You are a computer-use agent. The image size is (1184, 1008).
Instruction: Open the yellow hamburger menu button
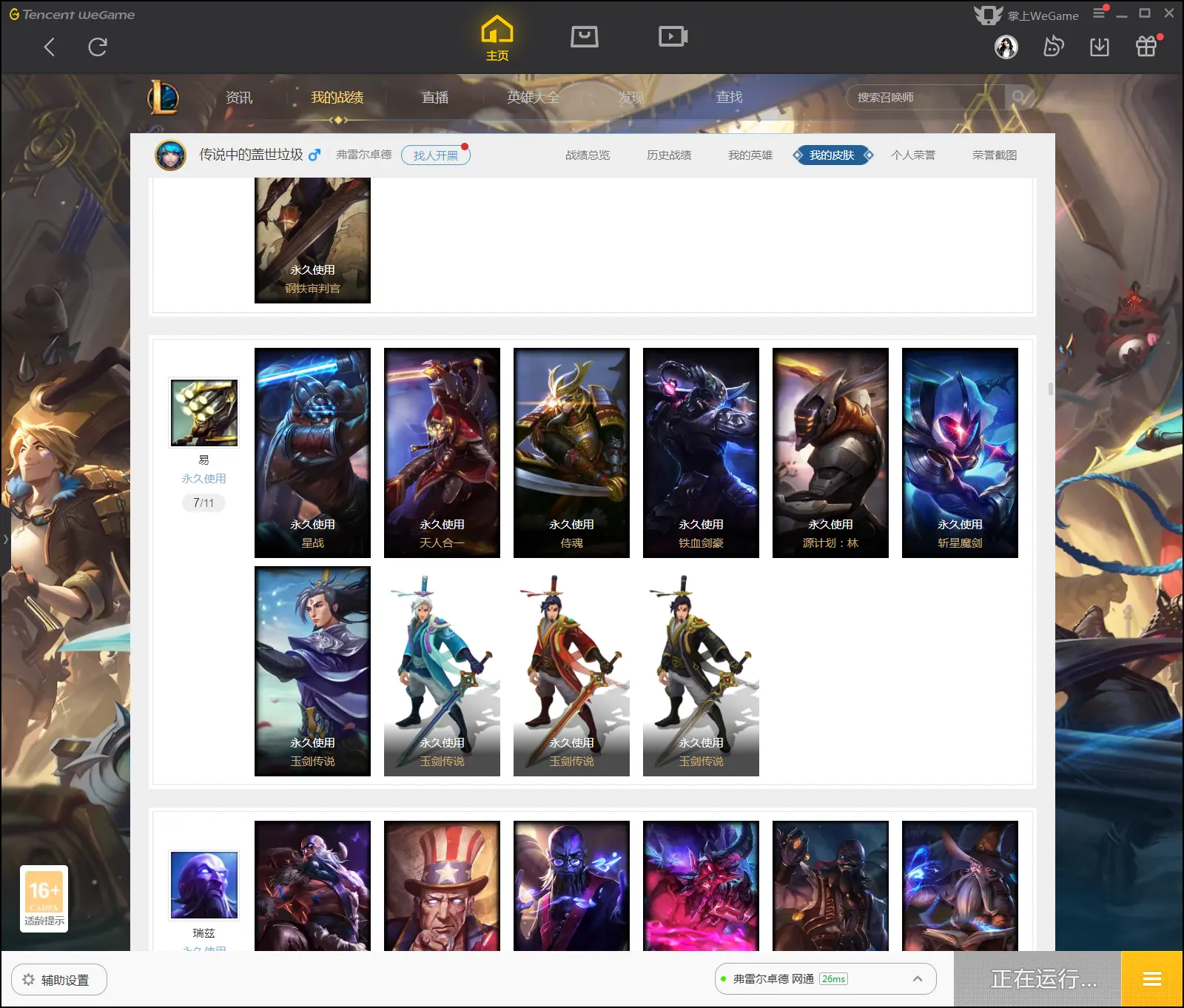point(1152,979)
